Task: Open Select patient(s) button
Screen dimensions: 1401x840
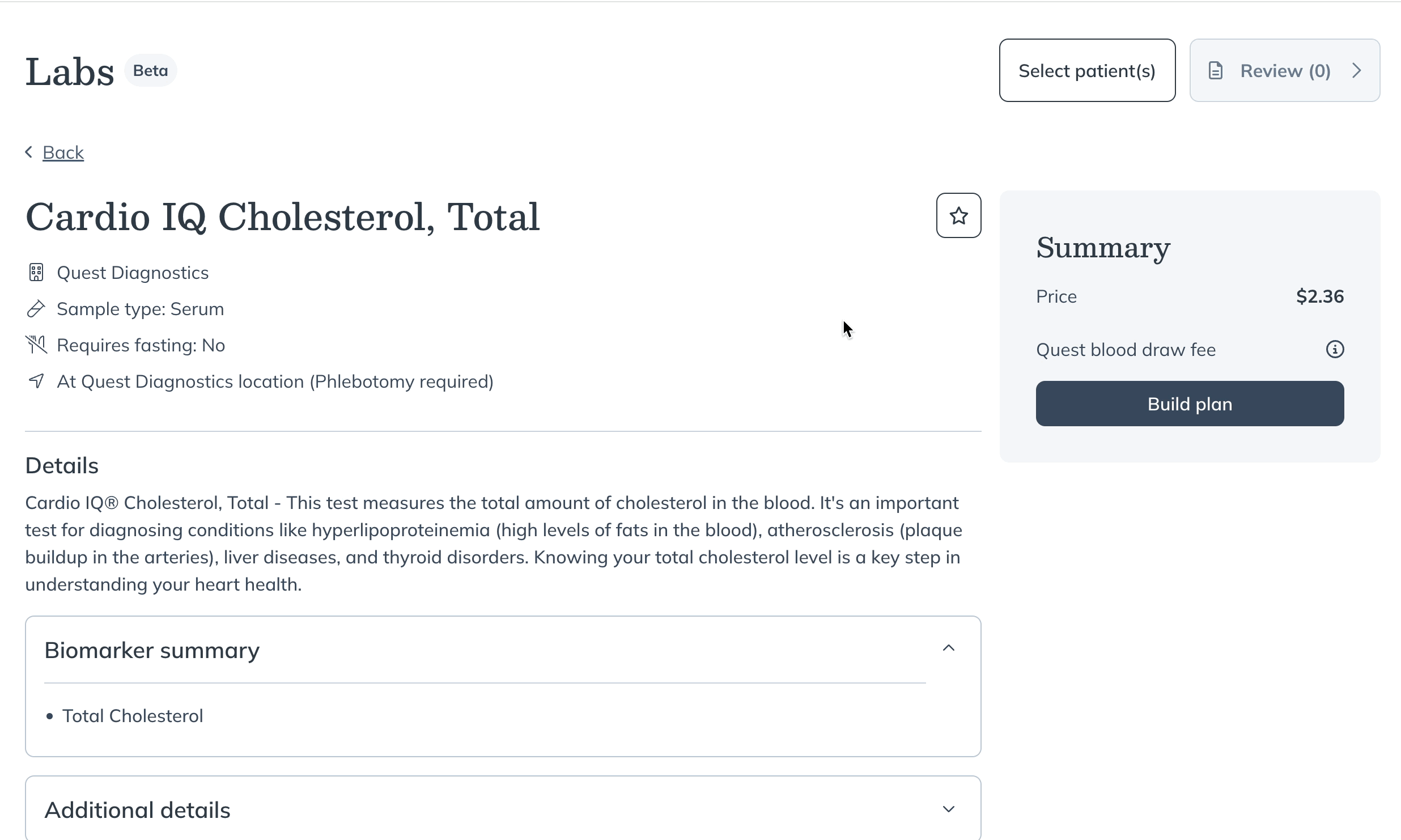Action: coord(1087,70)
